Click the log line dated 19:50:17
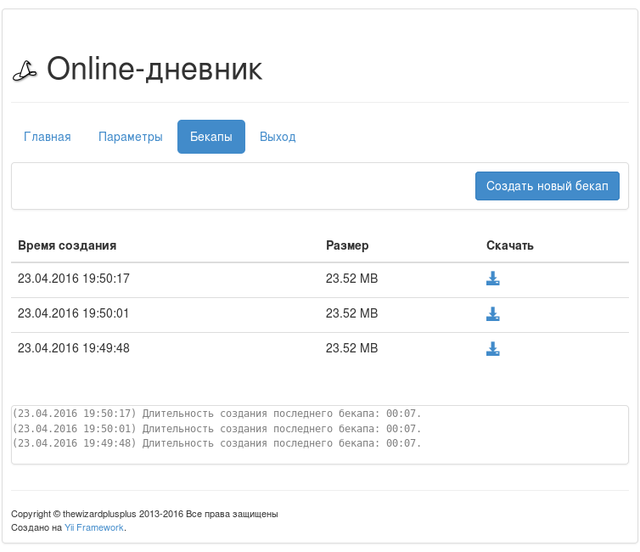This screenshot has height=552, width=640. tap(217, 414)
